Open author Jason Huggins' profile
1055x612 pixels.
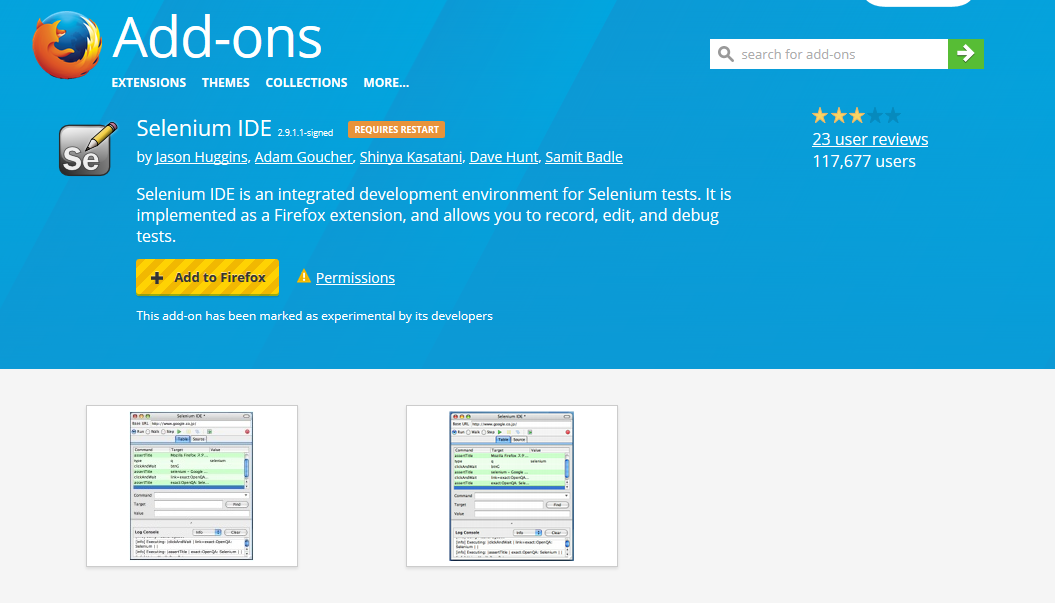tap(201, 157)
